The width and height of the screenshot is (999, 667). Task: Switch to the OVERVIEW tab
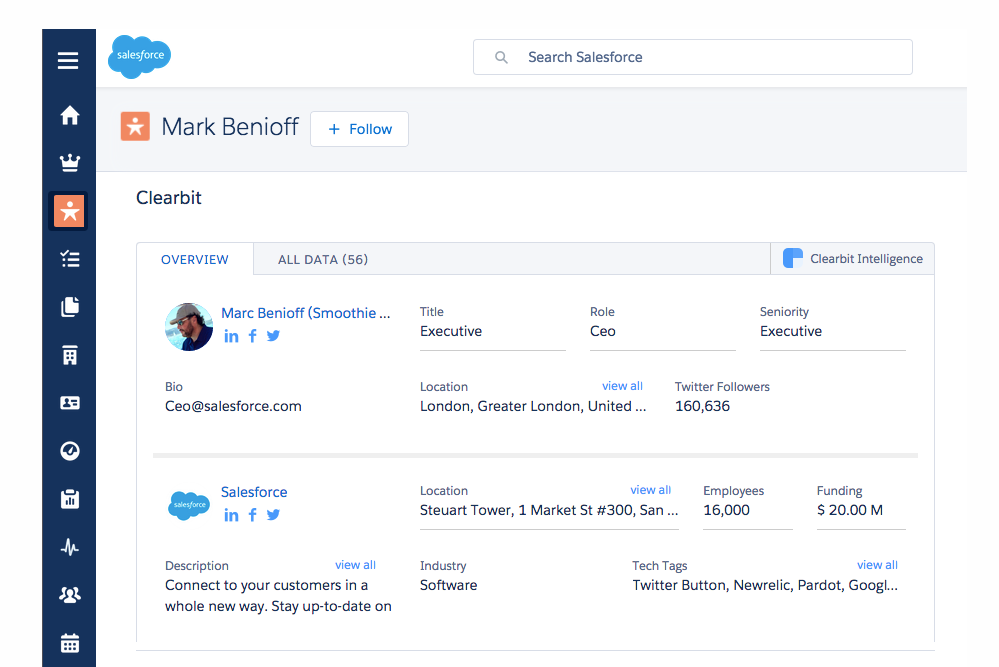pos(194,259)
